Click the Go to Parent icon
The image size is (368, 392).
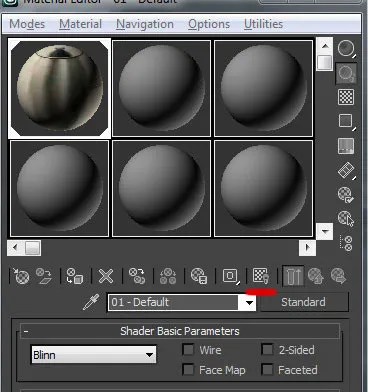click(316, 276)
